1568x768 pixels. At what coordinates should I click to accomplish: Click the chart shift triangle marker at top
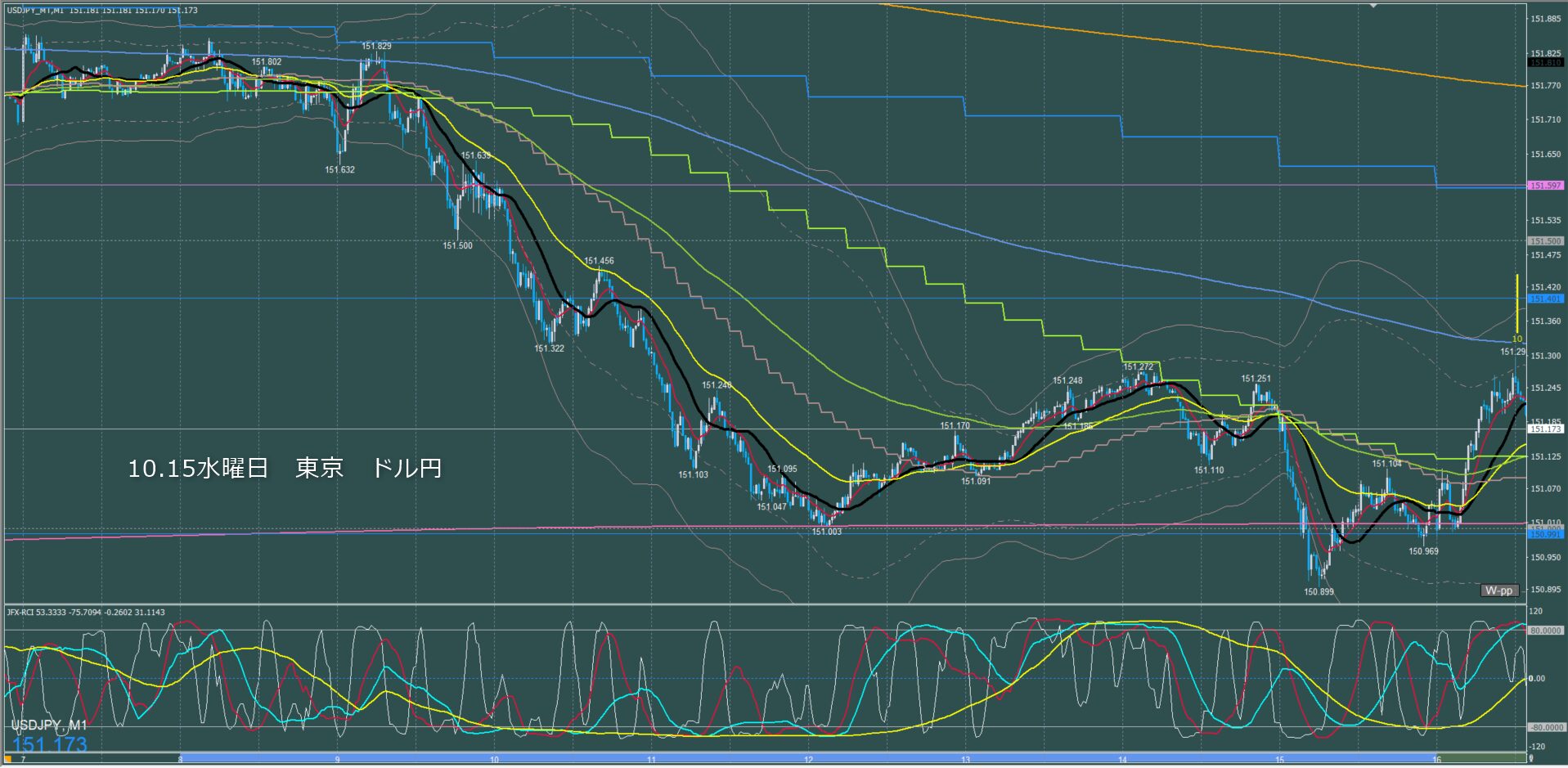click(x=1374, y=6)
